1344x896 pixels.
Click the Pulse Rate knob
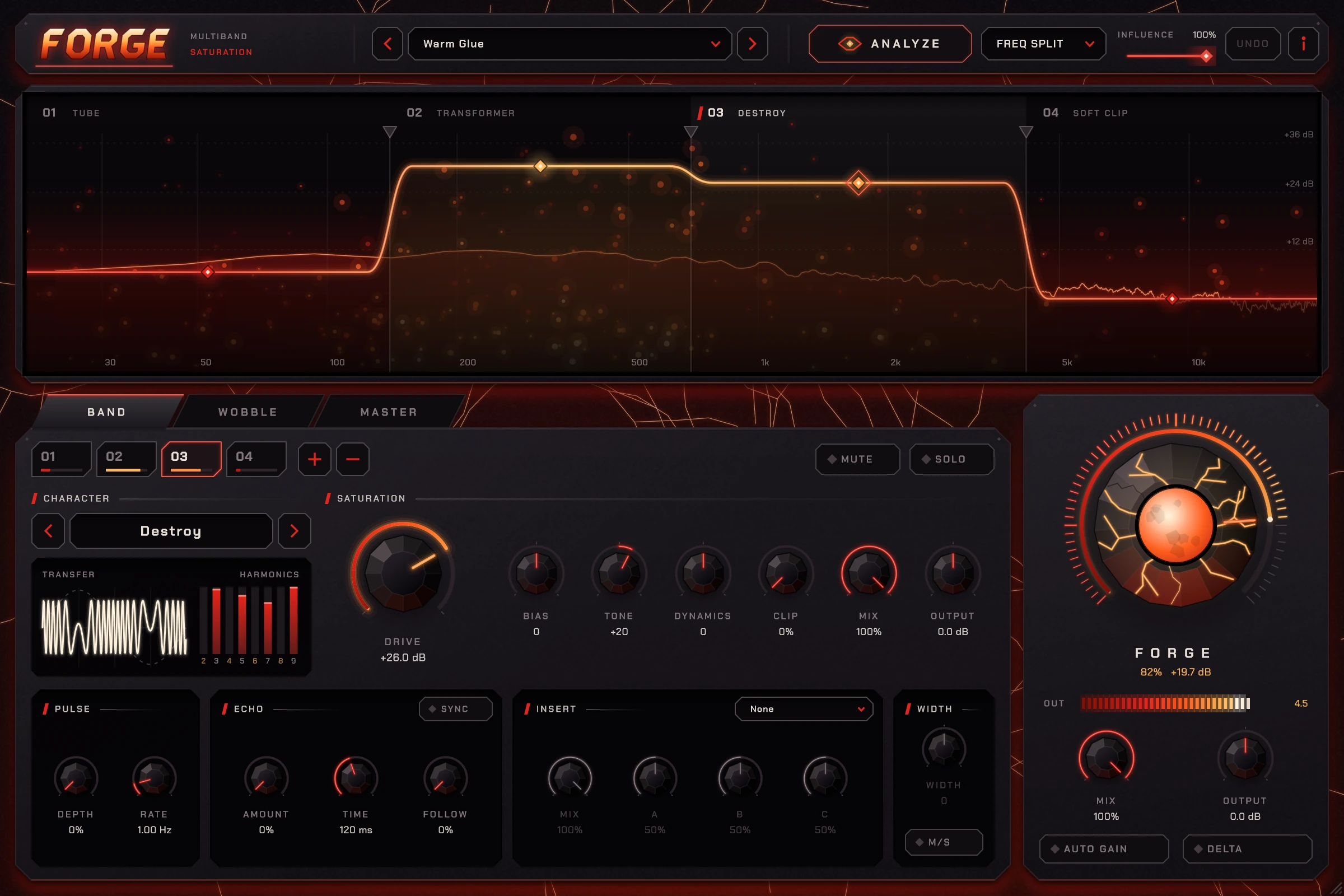pos(153,778)
